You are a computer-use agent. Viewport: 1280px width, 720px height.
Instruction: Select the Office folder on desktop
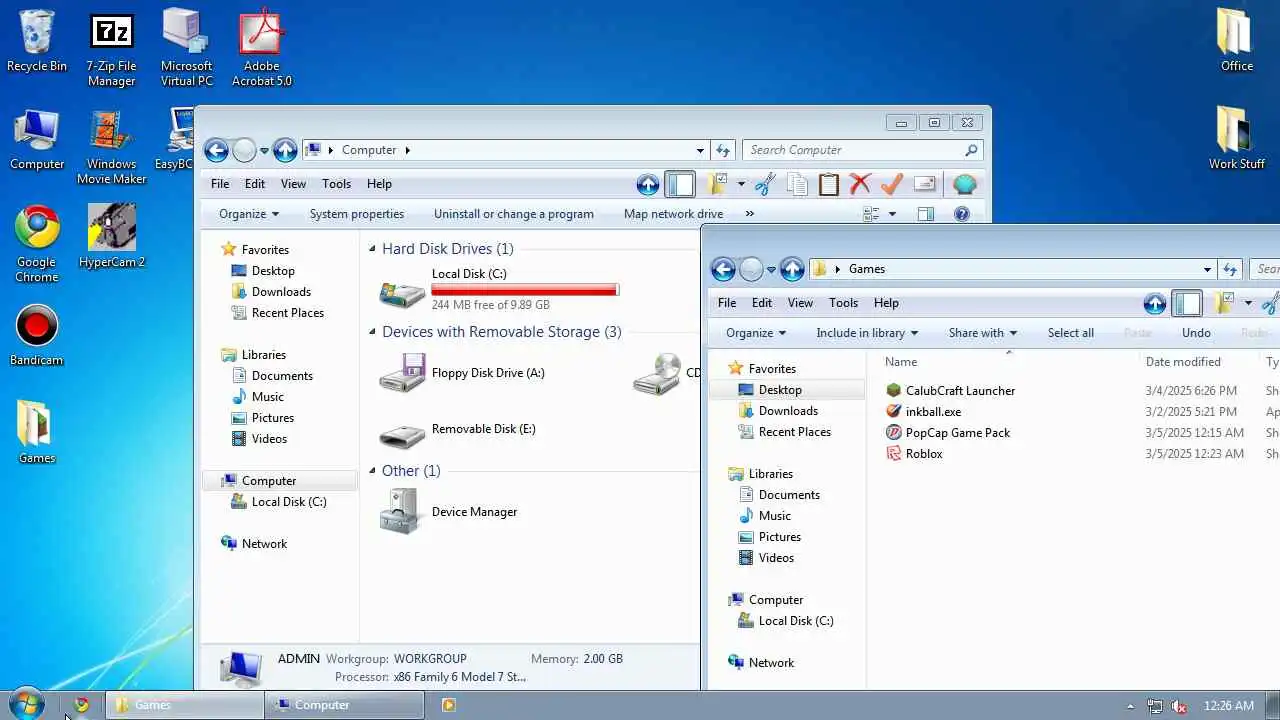click(1236, 42)
